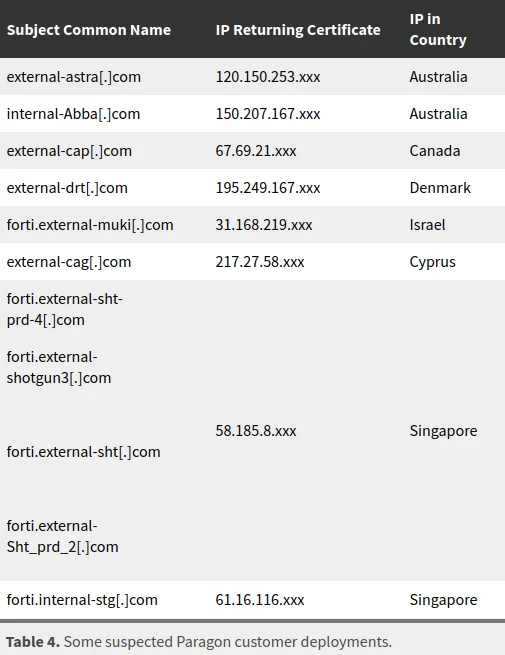
Task: Select the internal-Abba[.]com cell
Action: click(x=74, y=114)
